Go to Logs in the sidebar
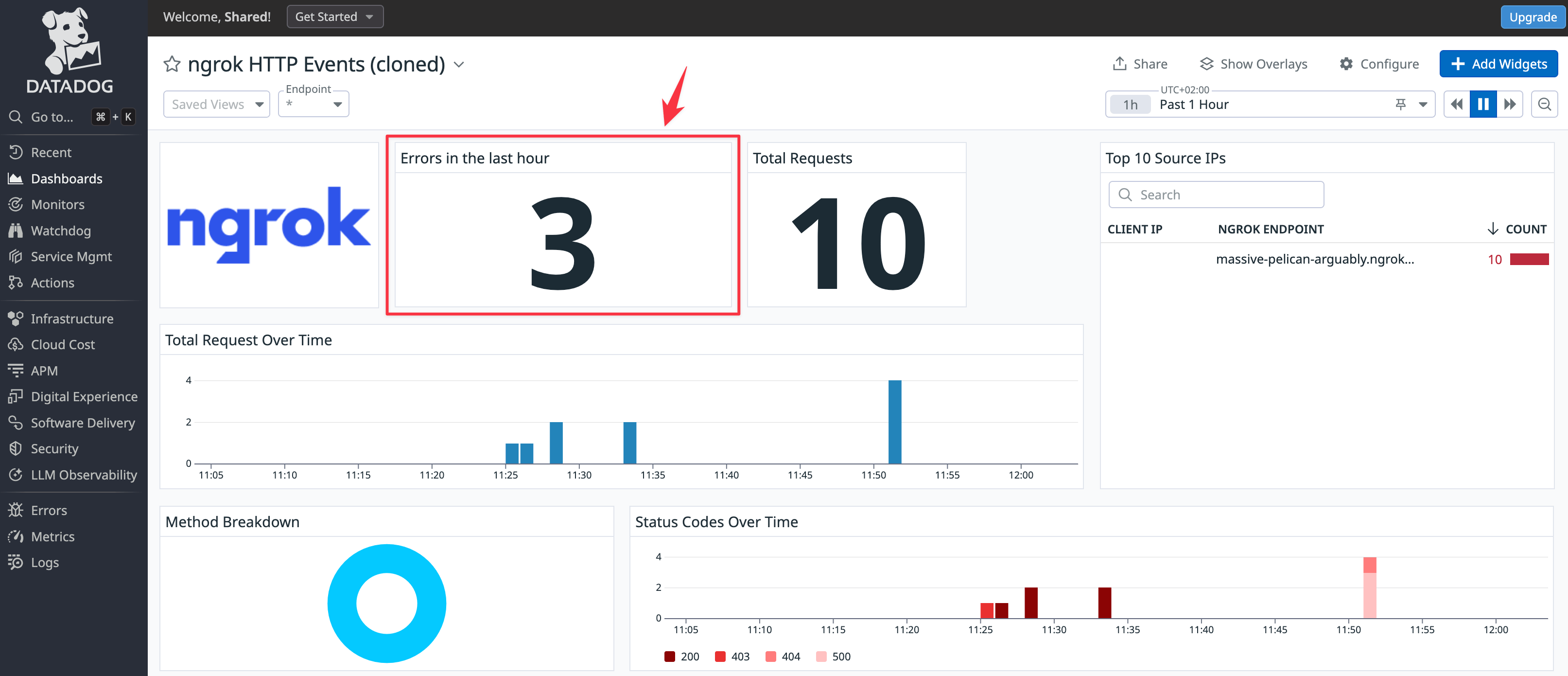Viewport: 1568px width, 676px height. pyautogui.click(x=44, y=562)
